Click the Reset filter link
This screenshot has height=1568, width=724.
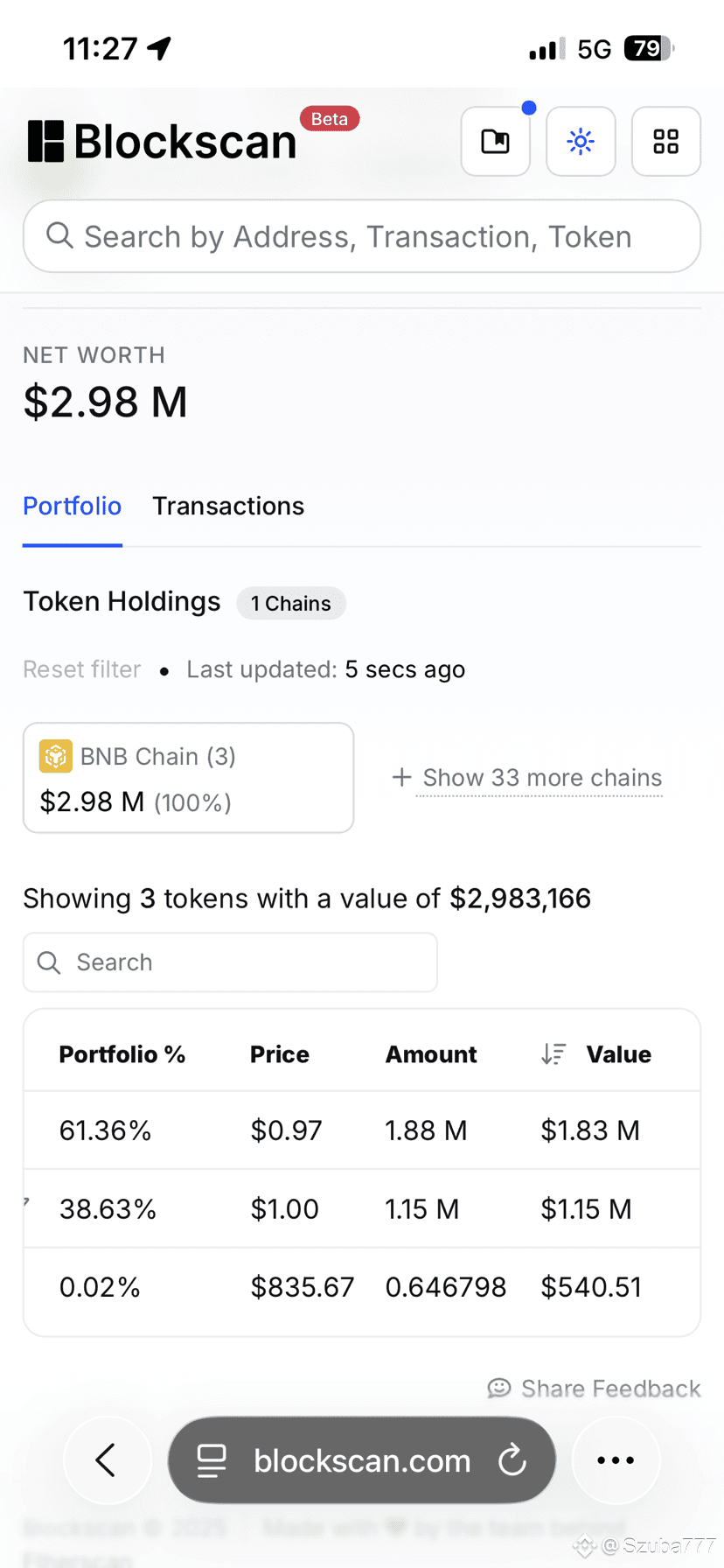click(x=81, y=669)
